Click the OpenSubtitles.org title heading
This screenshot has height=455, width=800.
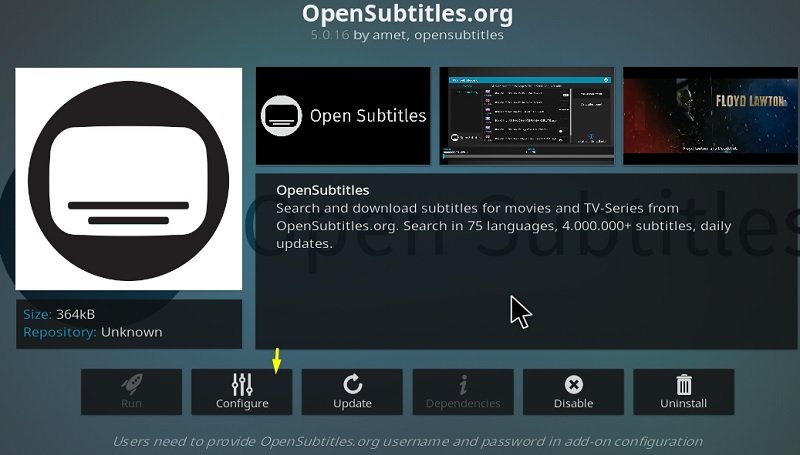407,13
